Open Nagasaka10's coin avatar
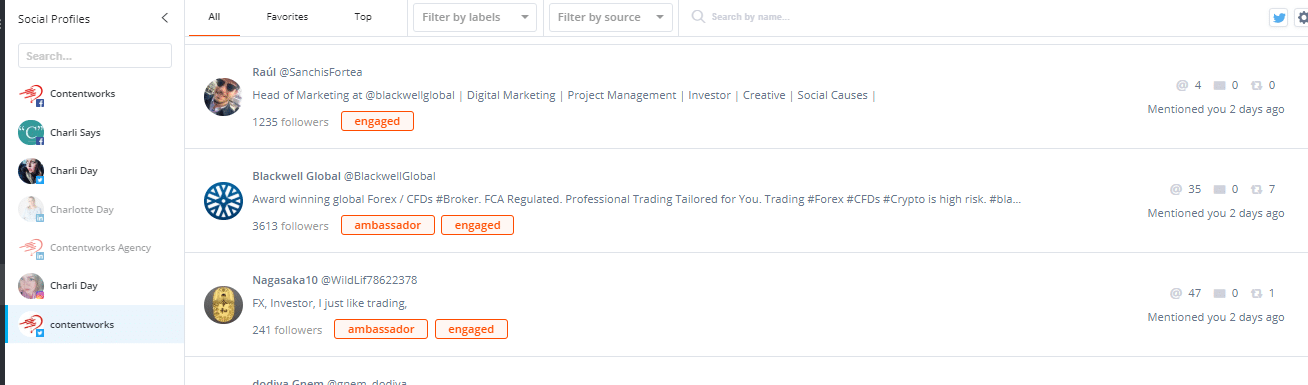The height and width of the screenshot is (385, 1308). [x=223, y=304]
